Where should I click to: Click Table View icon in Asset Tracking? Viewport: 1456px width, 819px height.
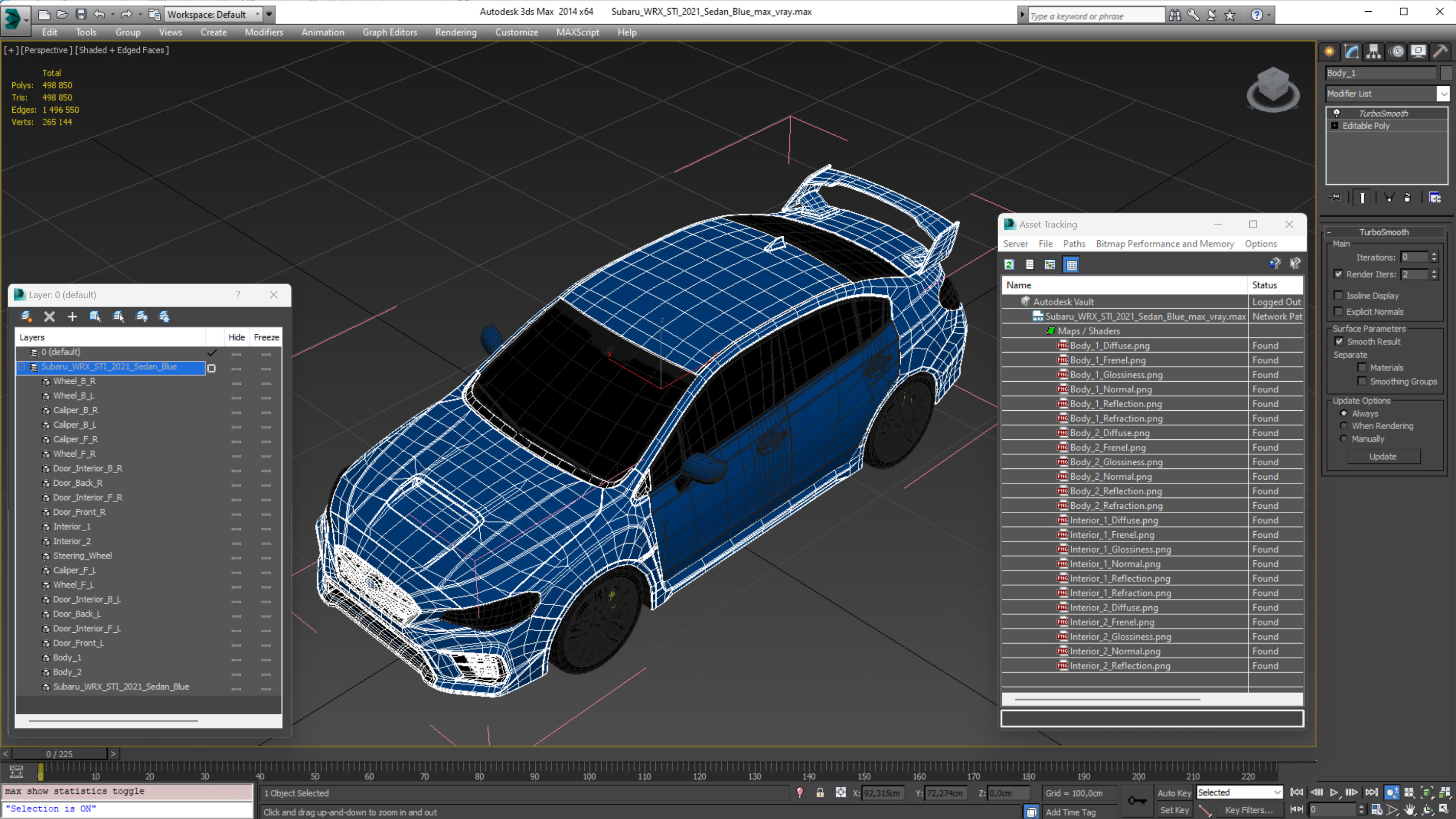1071,264
